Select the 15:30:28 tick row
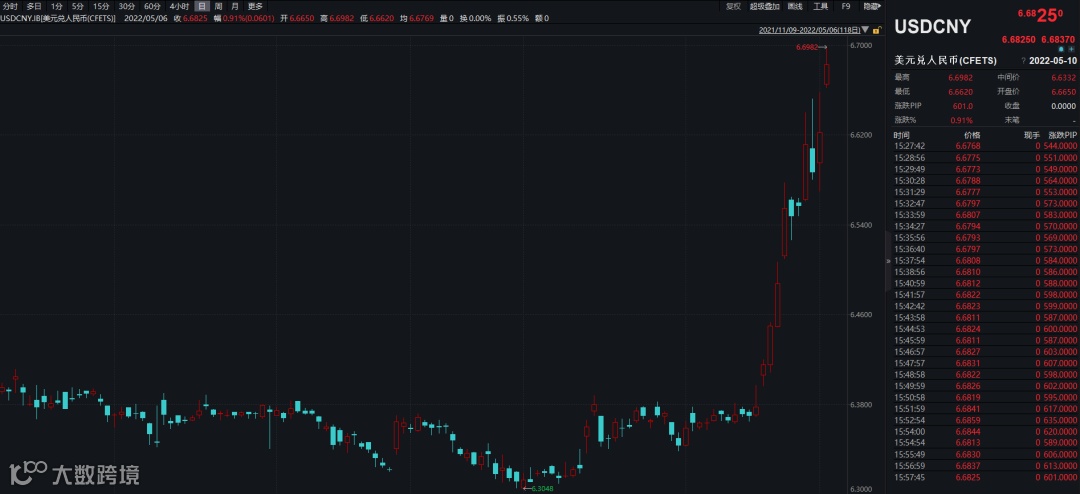 (986, 181)
